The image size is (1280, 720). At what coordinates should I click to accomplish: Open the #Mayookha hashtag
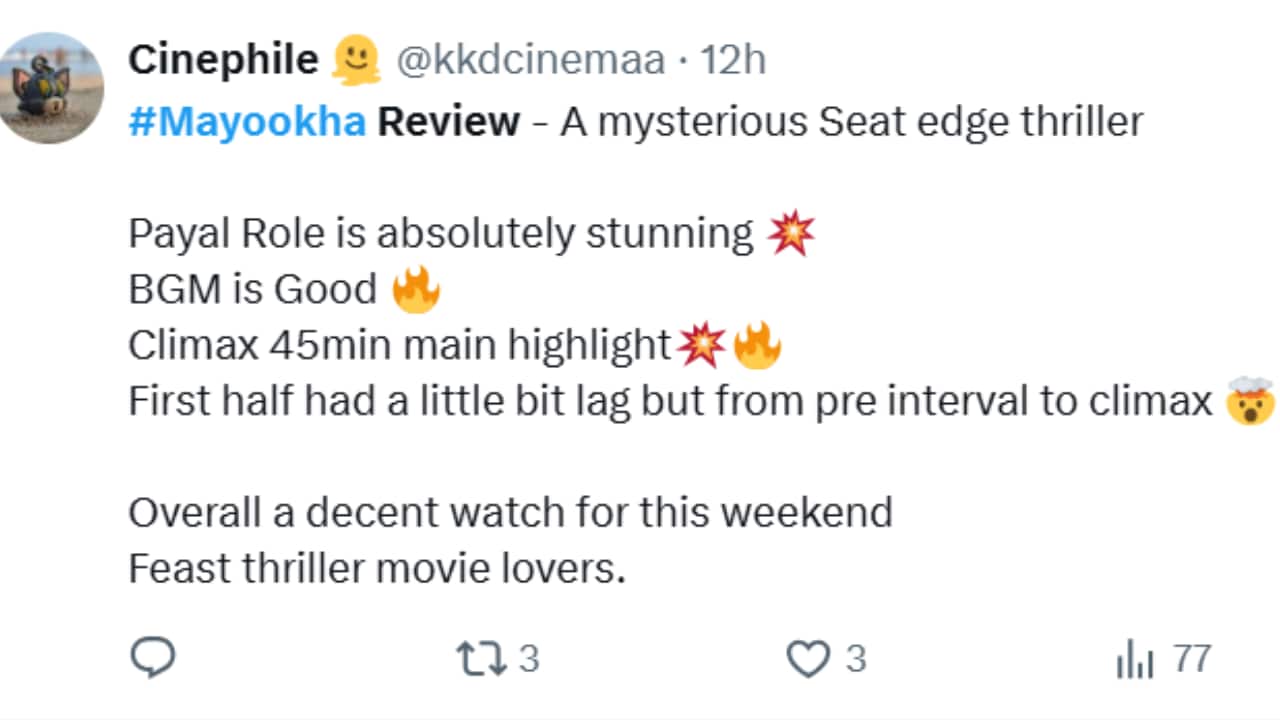(x=247, y=122)
